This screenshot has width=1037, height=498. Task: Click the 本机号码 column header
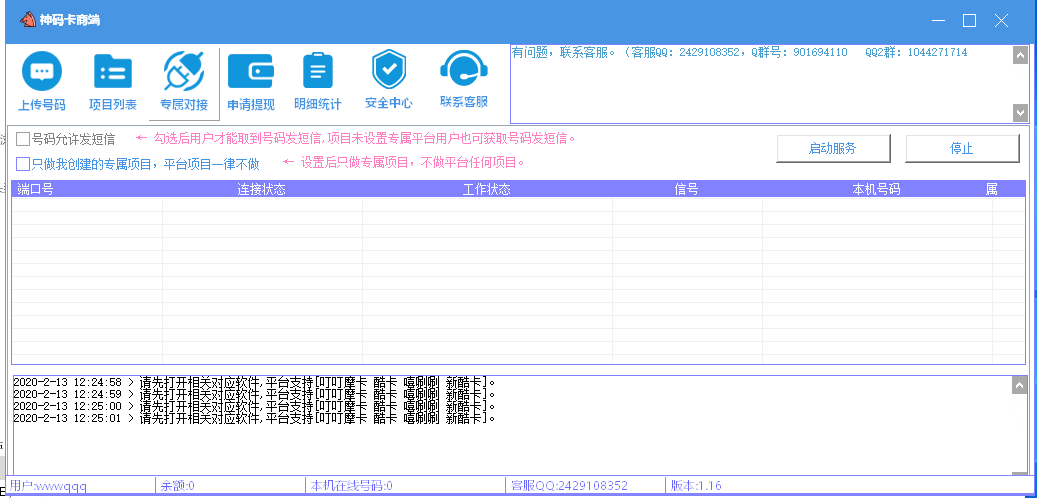[x=876, y=189]
